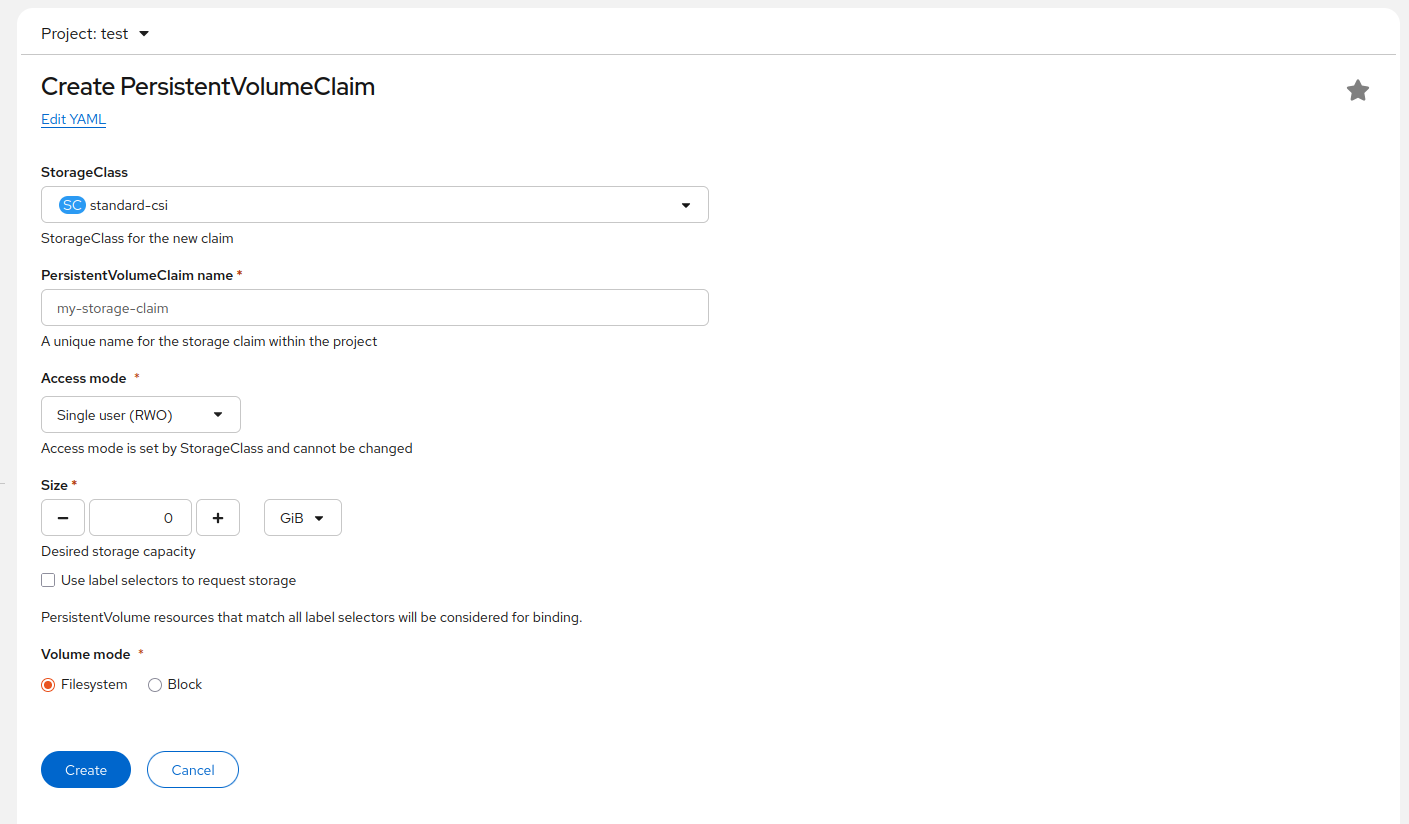Image resolution: width=1409 pixels, height=824 pixels.
Task: Click the minus icon to decrease size
Action: (63, 517)
